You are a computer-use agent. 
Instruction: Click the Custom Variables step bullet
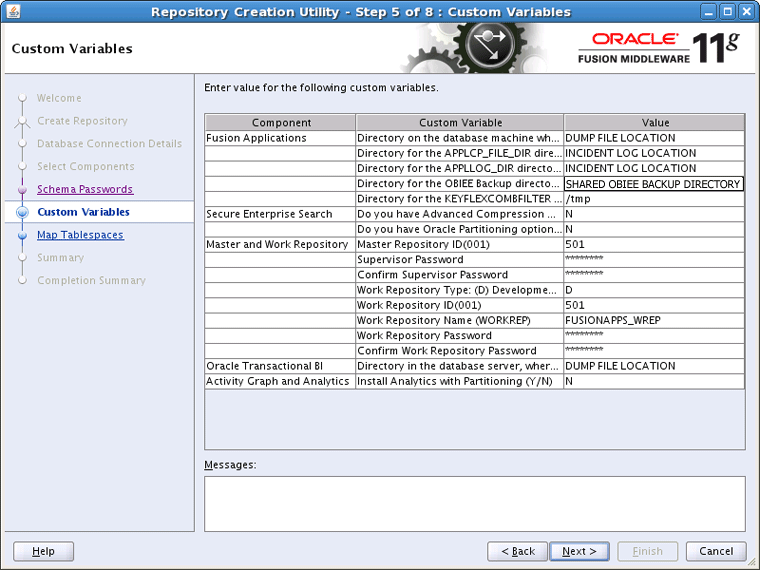(x=22, y=212)
